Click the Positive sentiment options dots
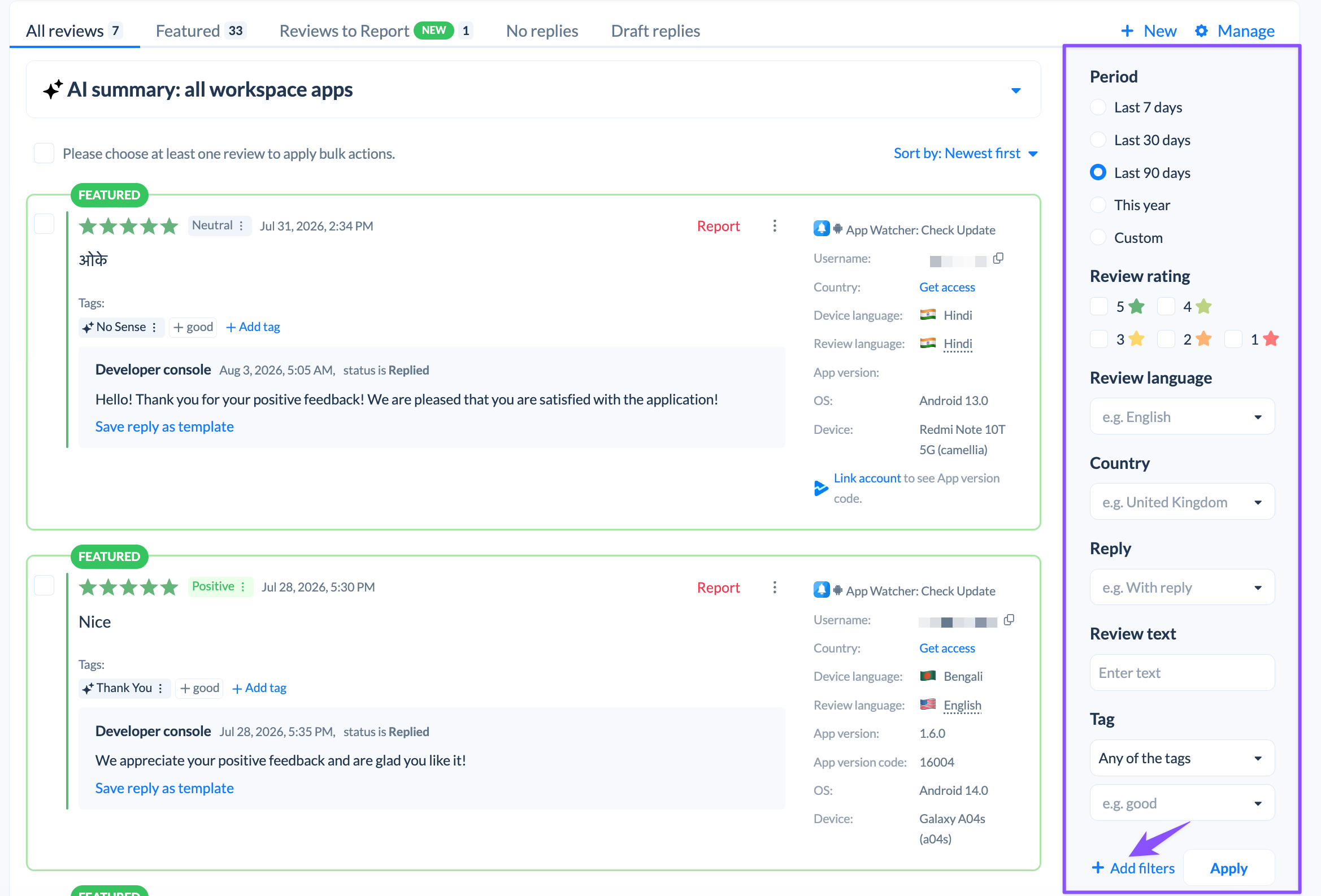 coord(244,586)
